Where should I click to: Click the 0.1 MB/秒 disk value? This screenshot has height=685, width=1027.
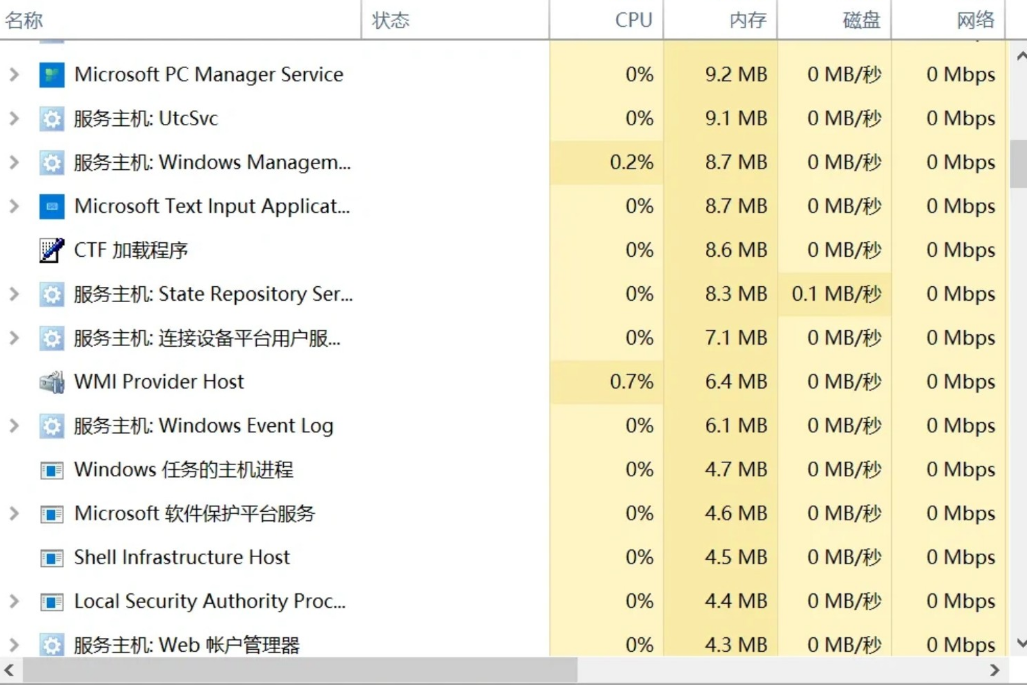836,294
